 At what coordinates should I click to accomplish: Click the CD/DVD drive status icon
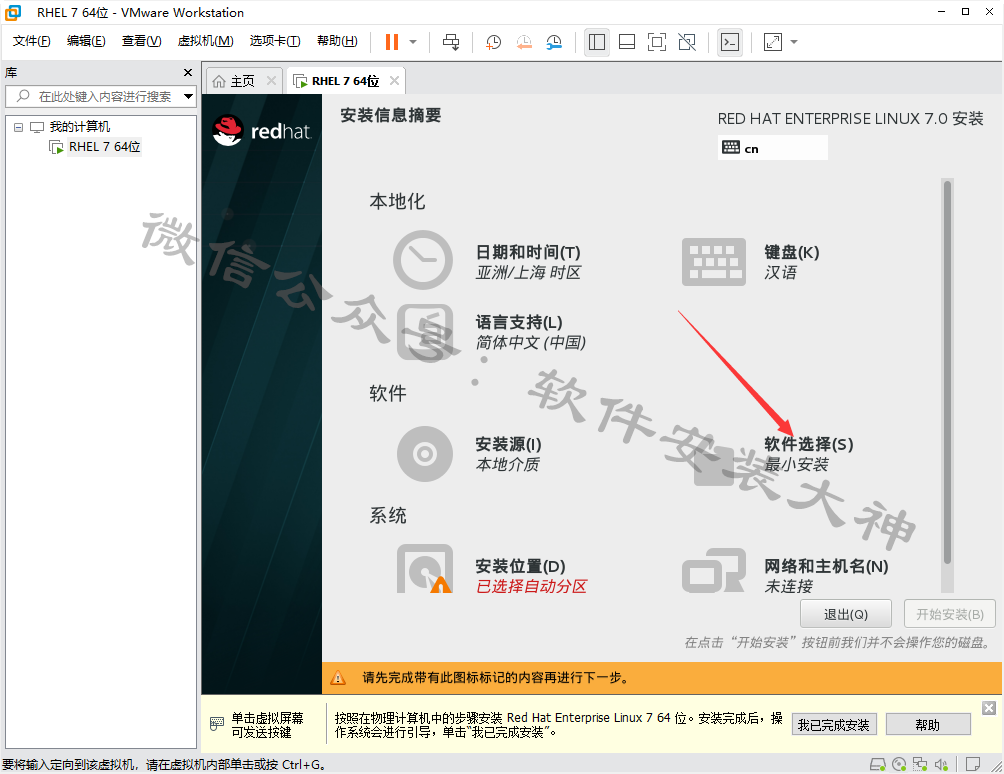(x=899, y=764)
